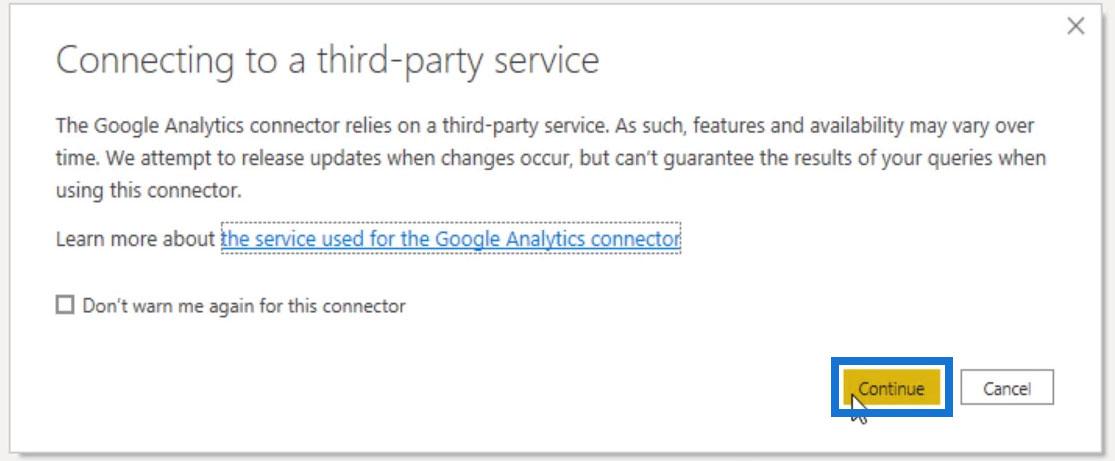
Task: Click the Continue button
Action: [891, 388]
